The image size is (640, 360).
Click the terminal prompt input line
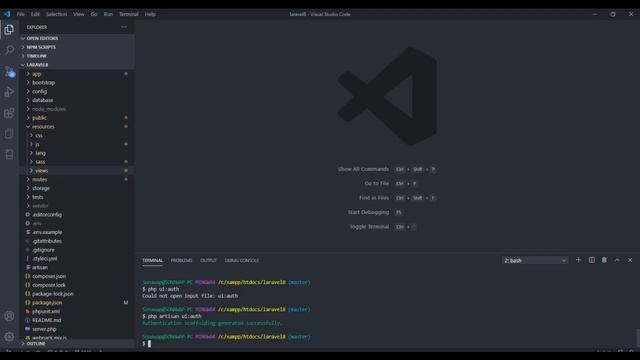pos(388,344)
